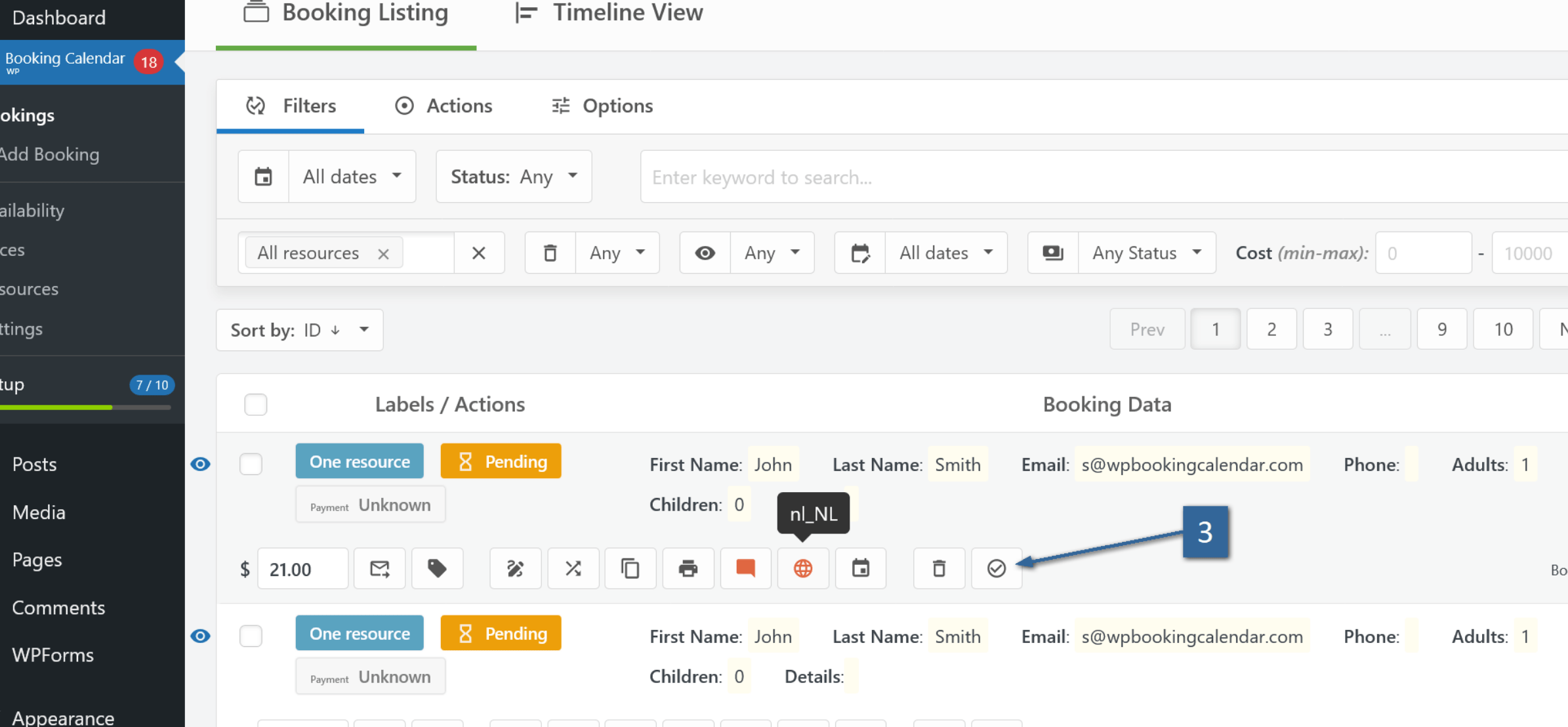Click the duplicate booking copy icon
The height and width of the screenshot is (727, 1568).
[630, 568]
